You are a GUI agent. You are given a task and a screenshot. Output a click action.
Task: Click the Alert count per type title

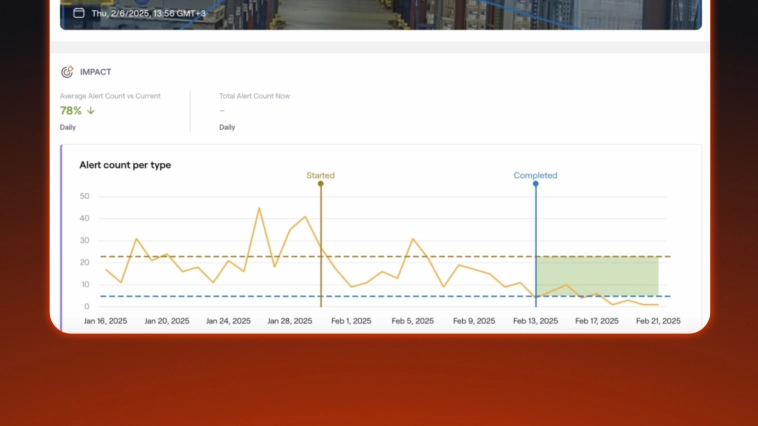click(125, 165)
